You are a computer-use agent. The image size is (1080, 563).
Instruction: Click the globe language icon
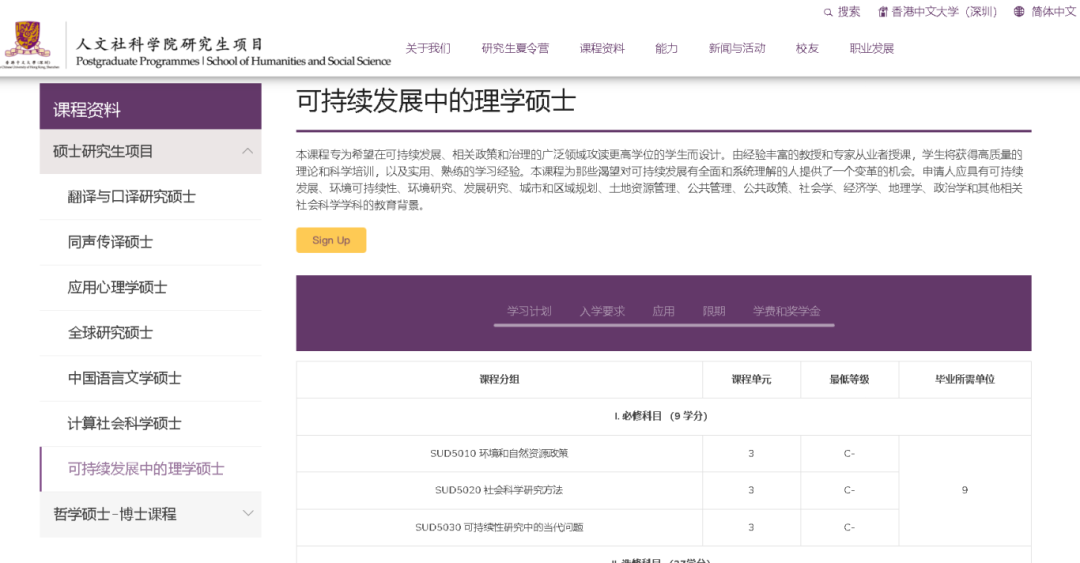click(1019, 12)
